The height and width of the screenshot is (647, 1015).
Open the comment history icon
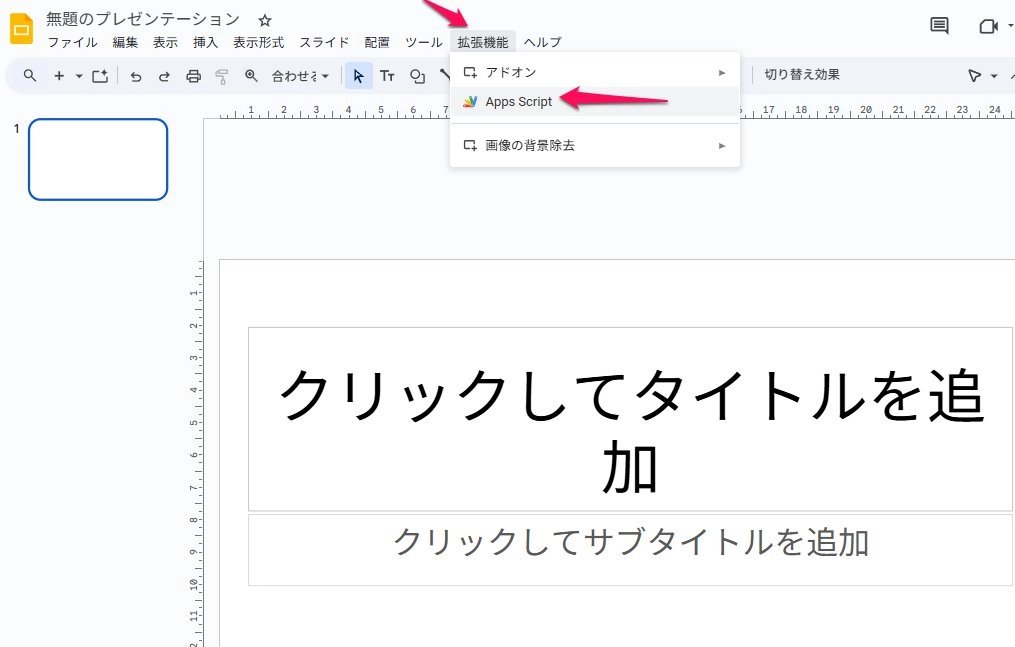click(939, 26)
